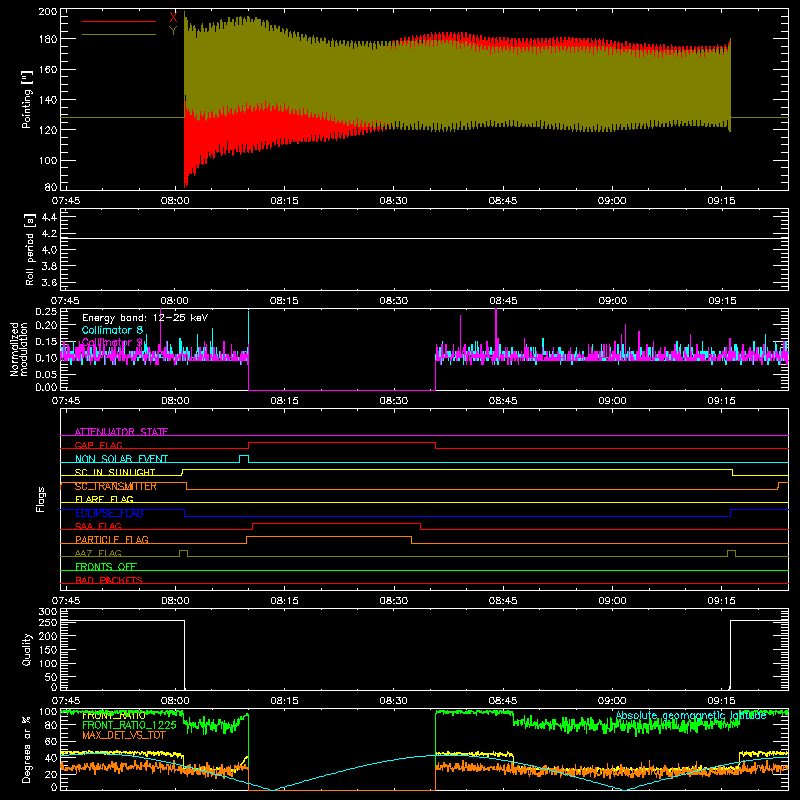800x800 pixels.
Task: Click the ECLIPSE_FLAG flag label
Action: [x=109, y=513]
